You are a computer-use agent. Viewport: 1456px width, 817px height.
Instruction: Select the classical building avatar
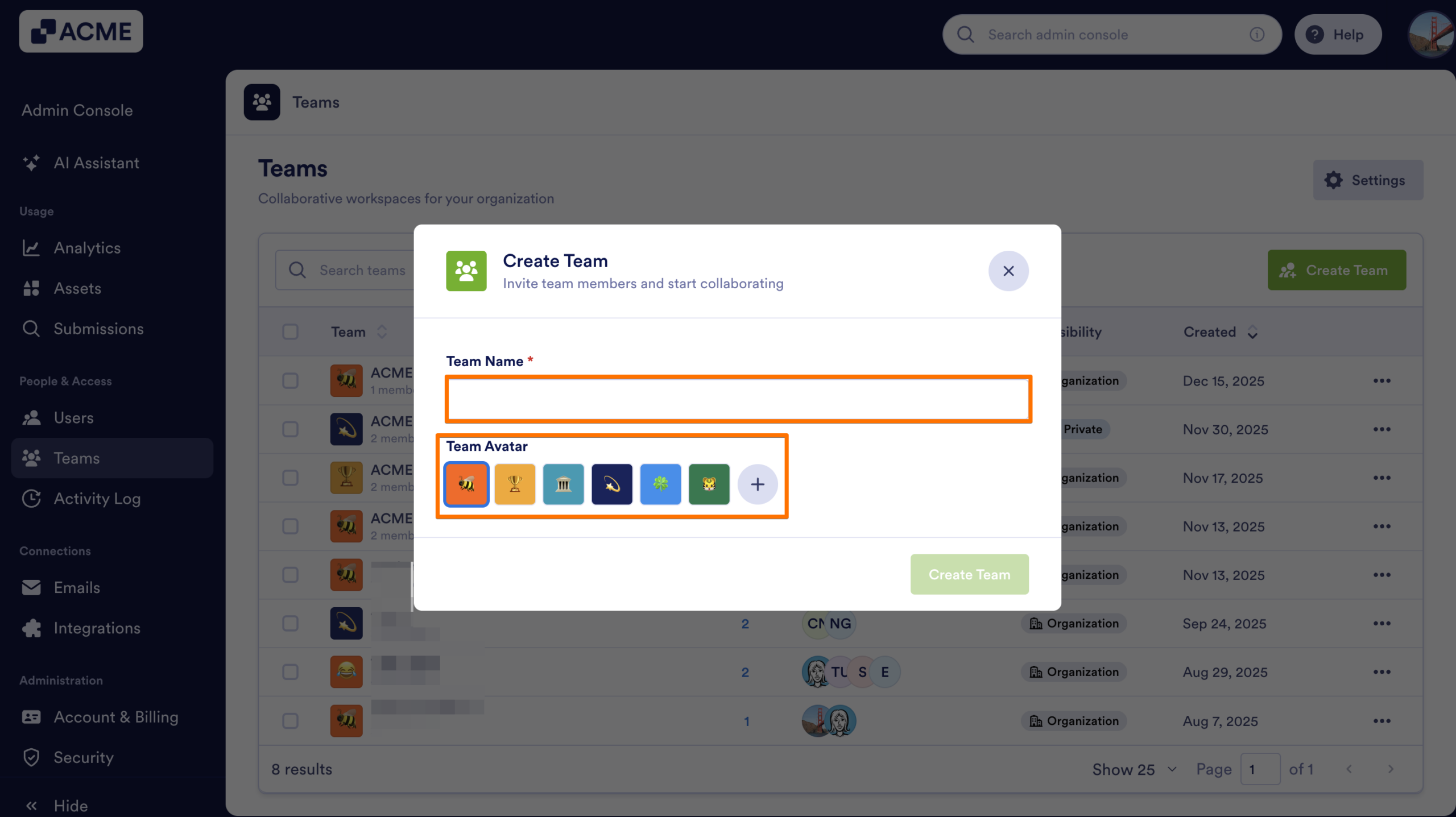pyautogui.click(x=563, y=484)
